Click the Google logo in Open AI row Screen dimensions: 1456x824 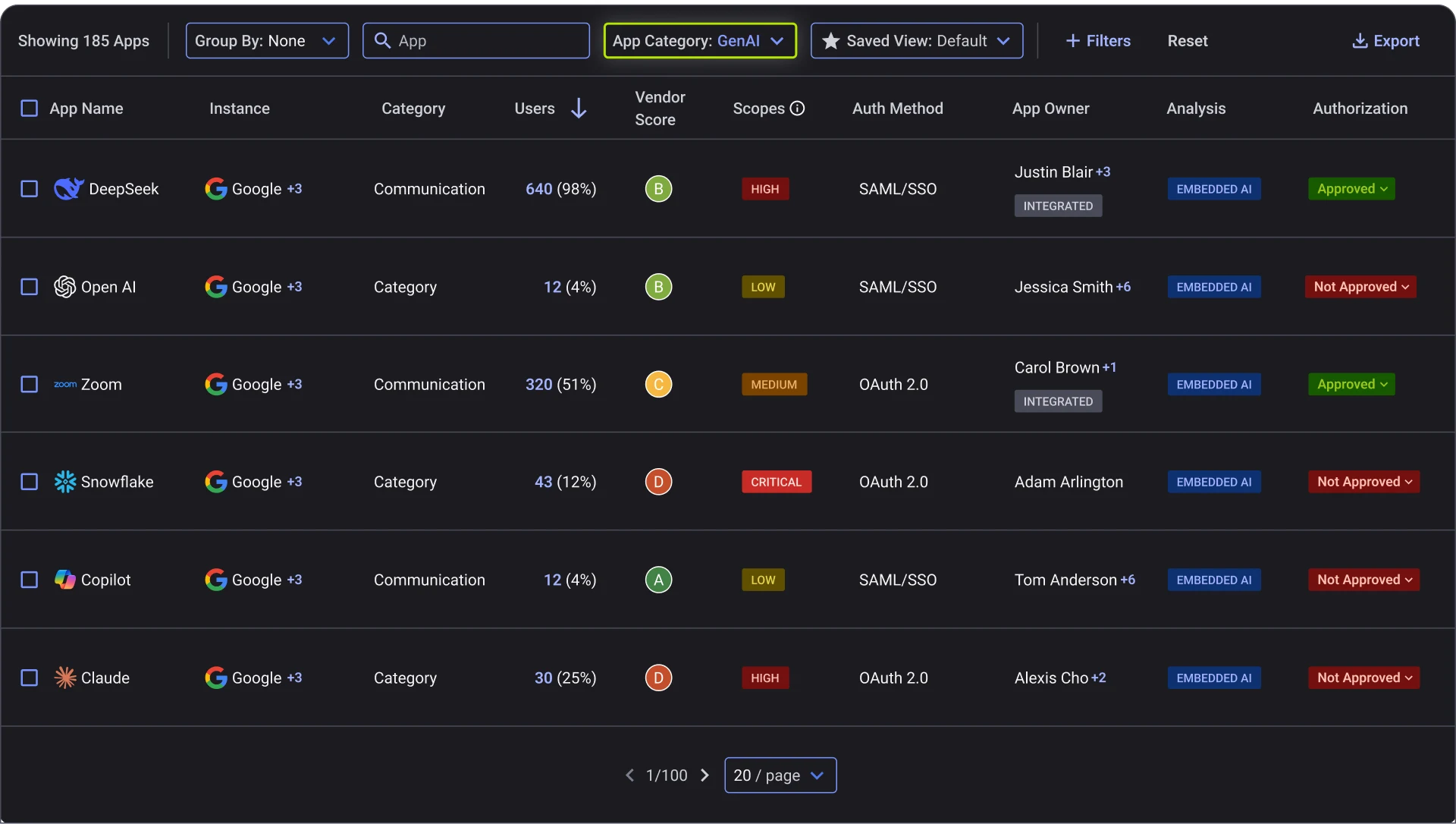pyautogui.click(x=216, y=287)
